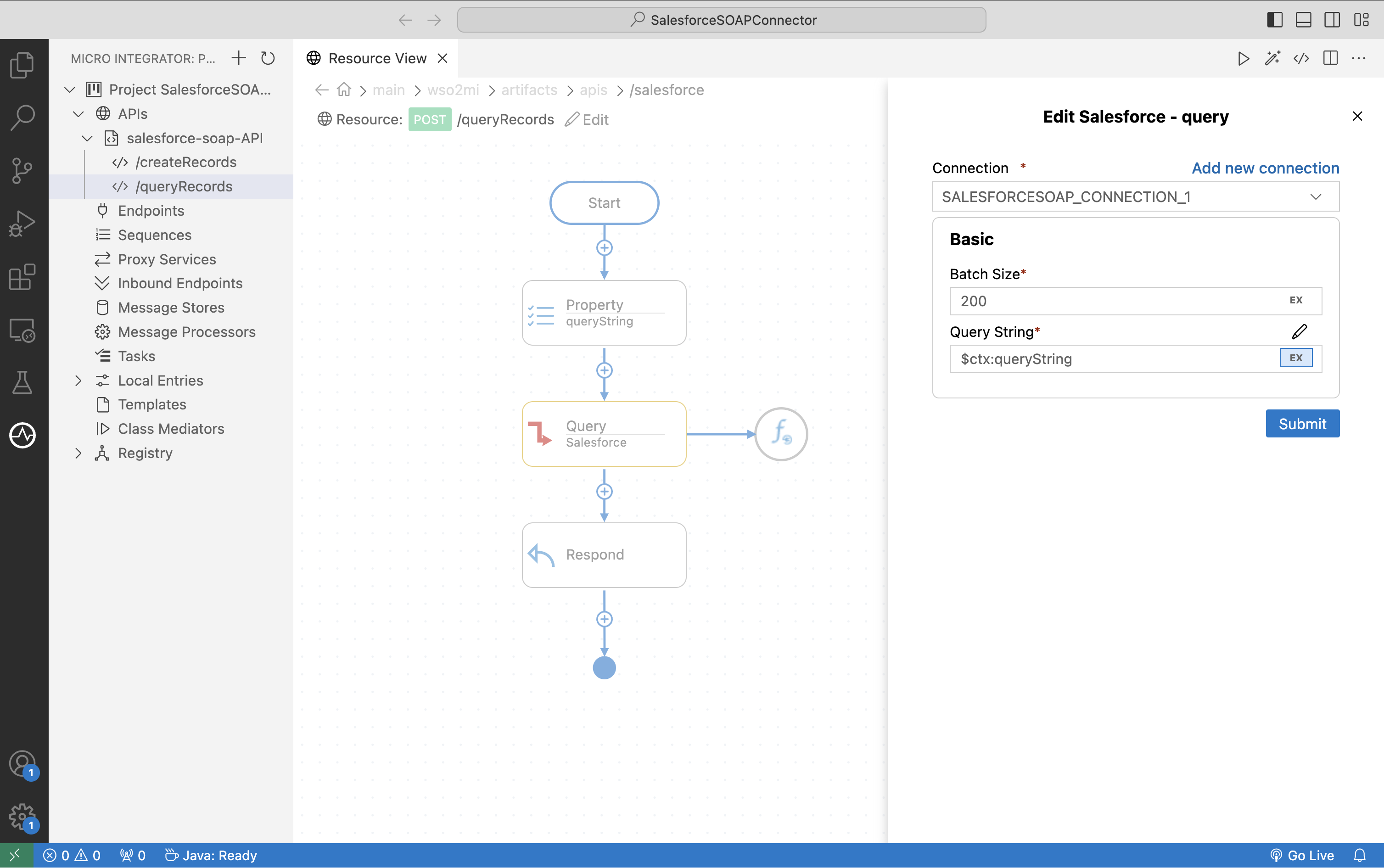Viewport: 1384px width, 868px height.
Task: Open Remote Explorer view
Action: pos(23,330)
